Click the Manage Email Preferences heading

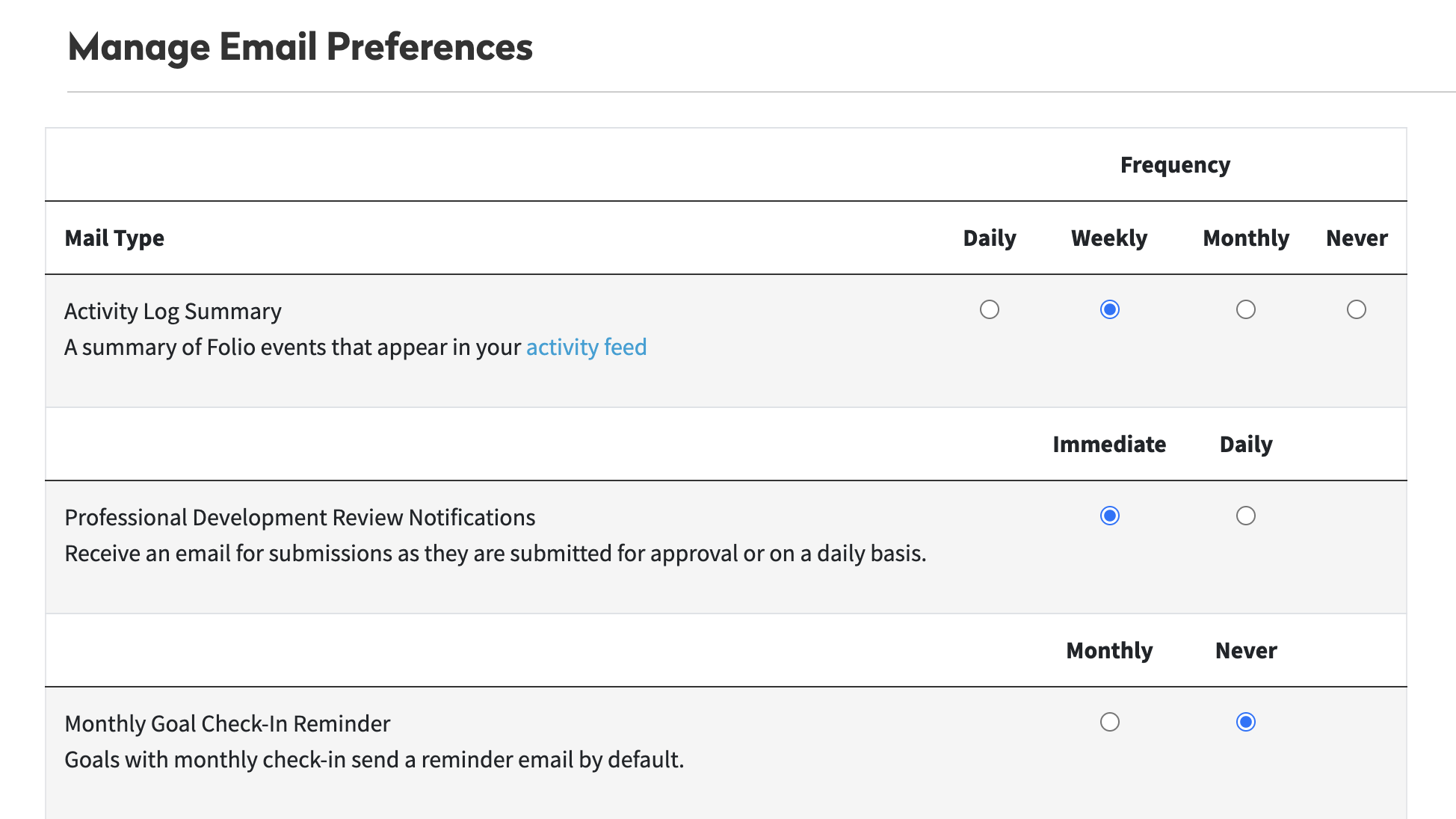[300, 47]
